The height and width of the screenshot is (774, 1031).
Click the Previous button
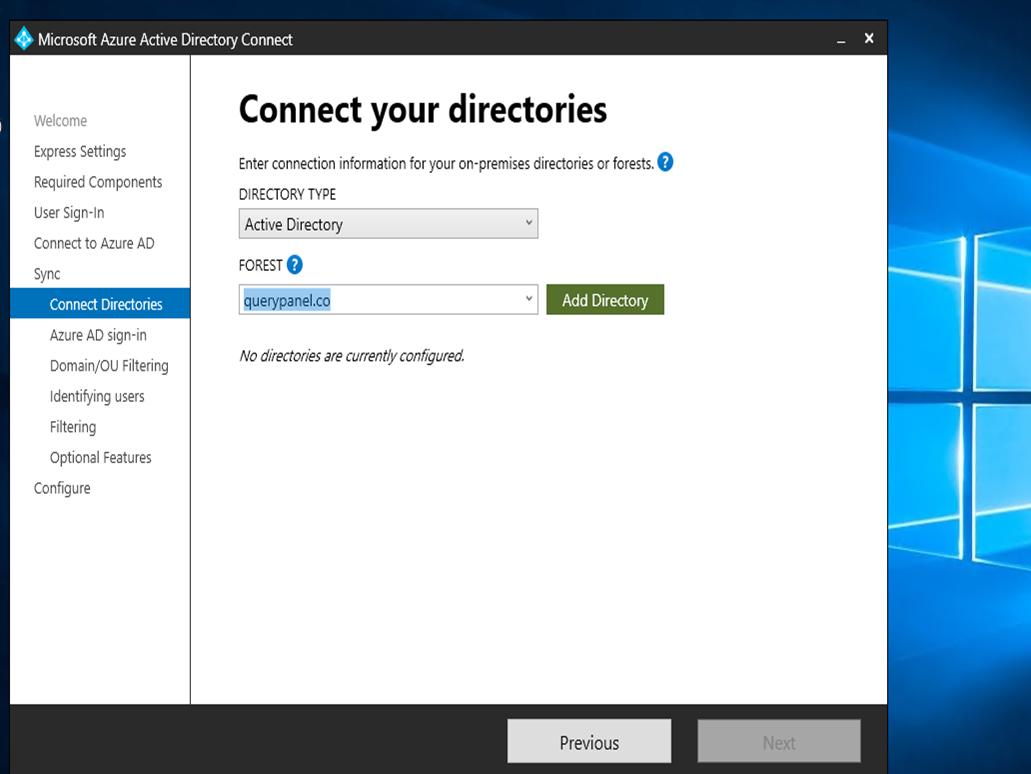(x=589, y=742)
